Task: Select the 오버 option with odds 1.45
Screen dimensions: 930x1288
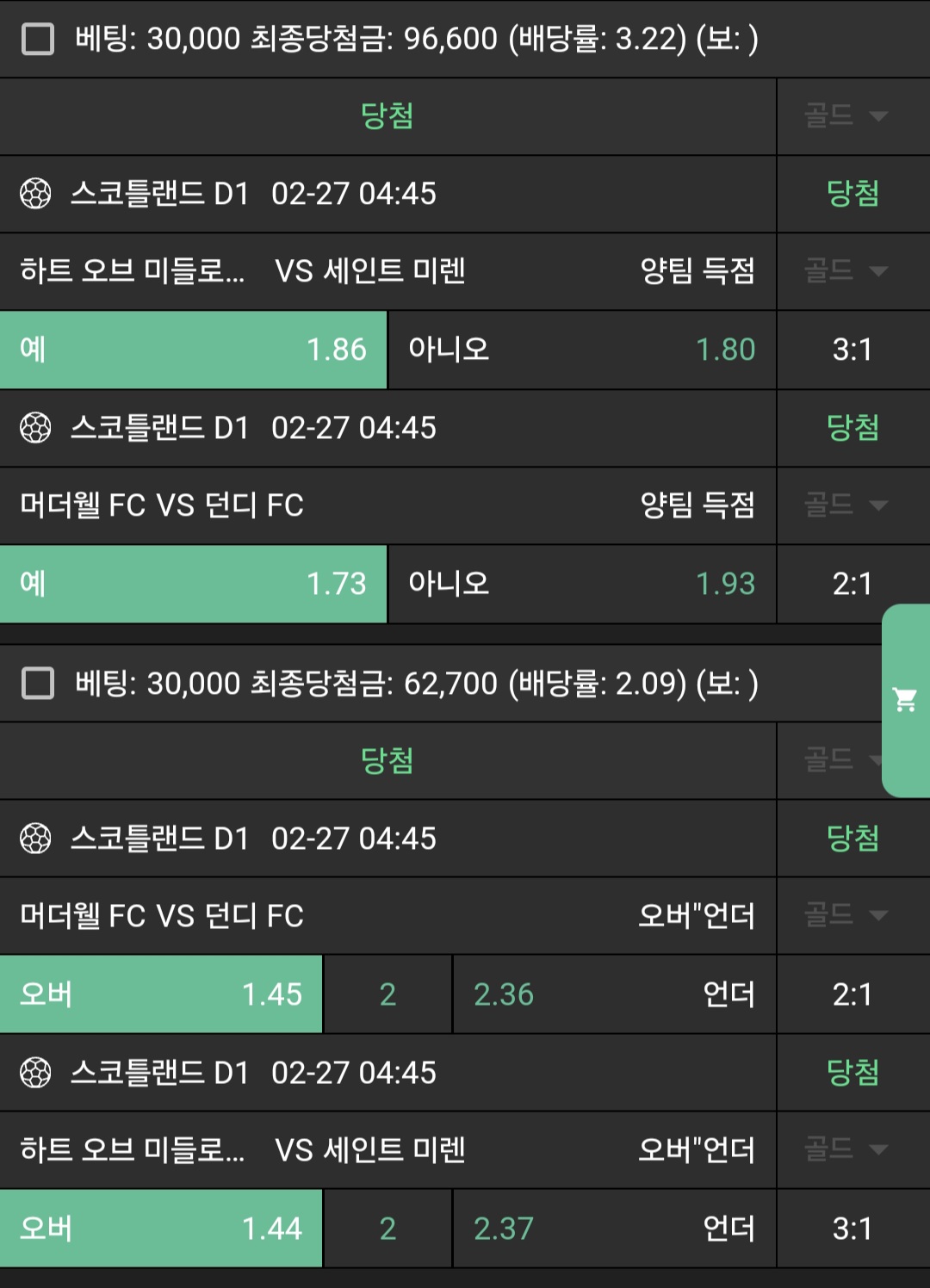Action: point(161,994)
